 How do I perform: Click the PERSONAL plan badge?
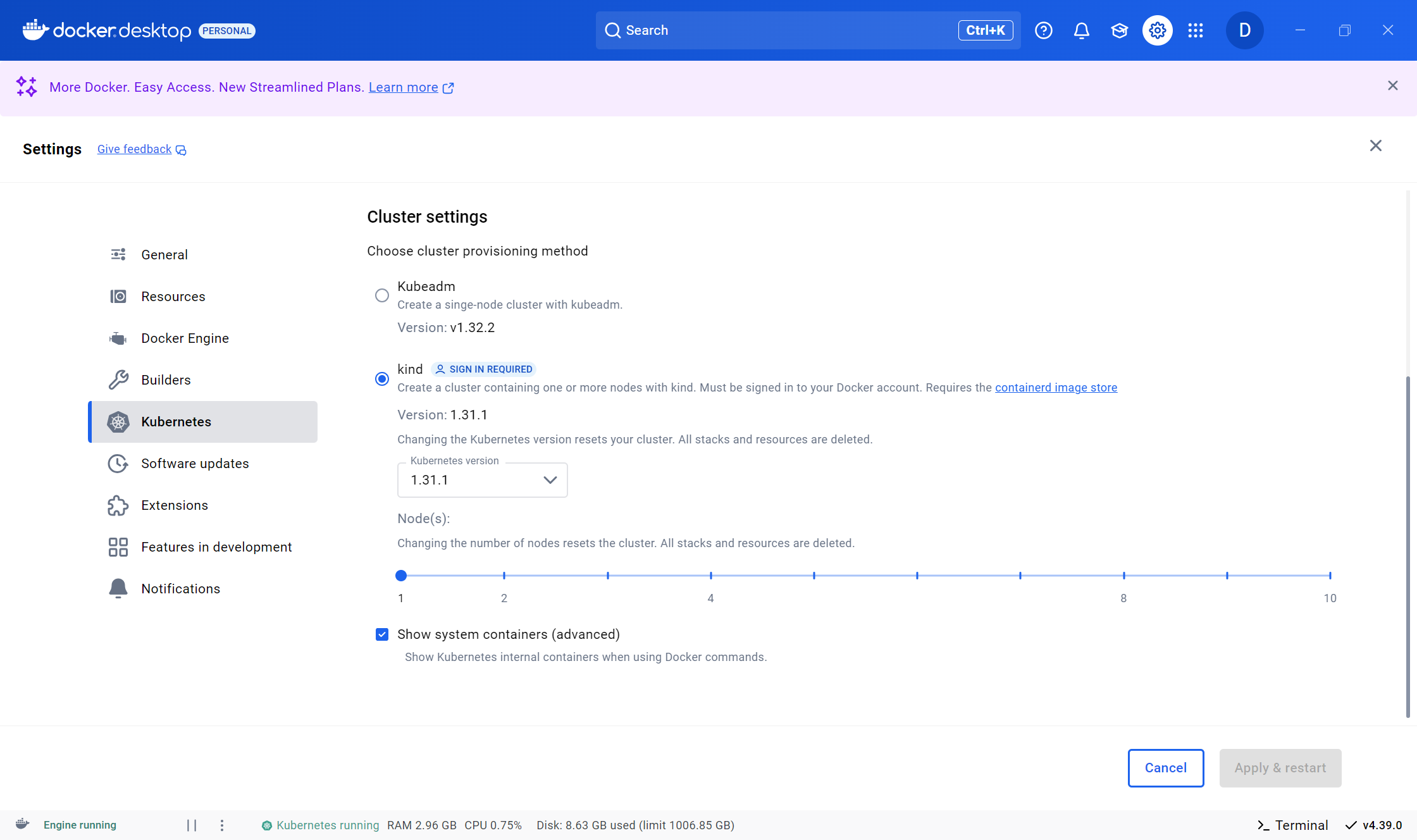pos(227,31)
